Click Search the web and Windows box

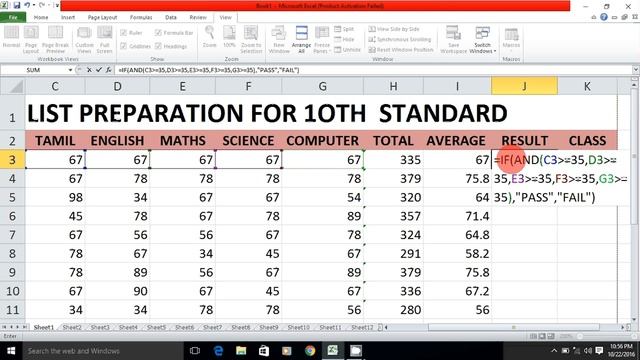pos(102,351)
